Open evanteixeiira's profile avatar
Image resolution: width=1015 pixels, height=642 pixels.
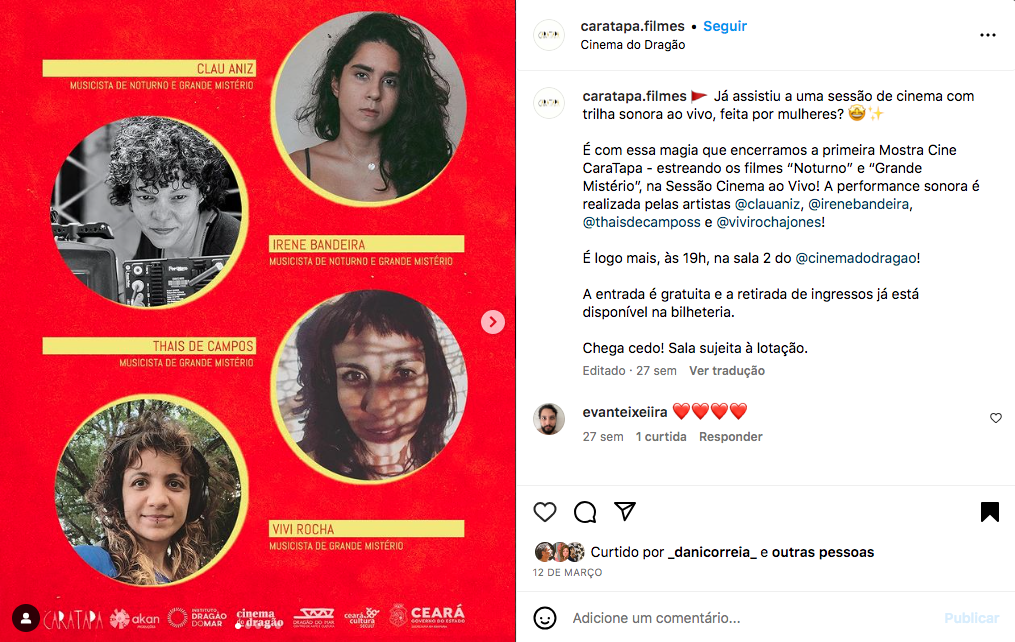point(549,419)
